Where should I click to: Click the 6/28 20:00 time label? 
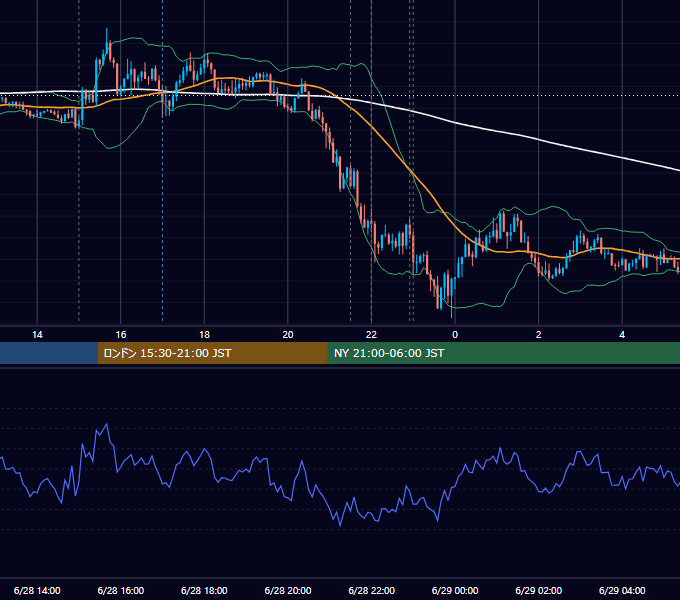pyautogui.click(x=288, y=590)
